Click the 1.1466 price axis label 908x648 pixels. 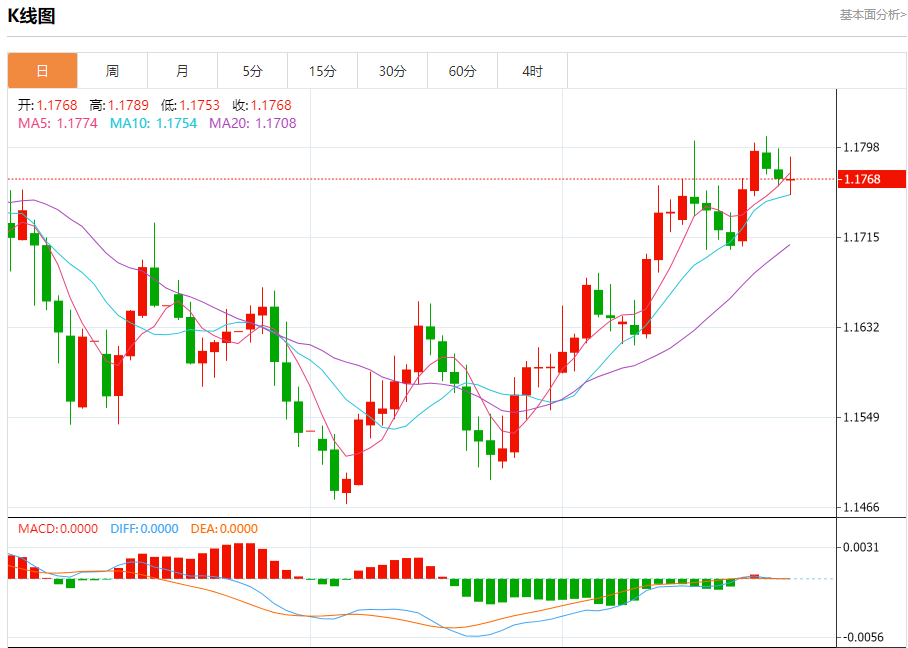tap(861, 507)
